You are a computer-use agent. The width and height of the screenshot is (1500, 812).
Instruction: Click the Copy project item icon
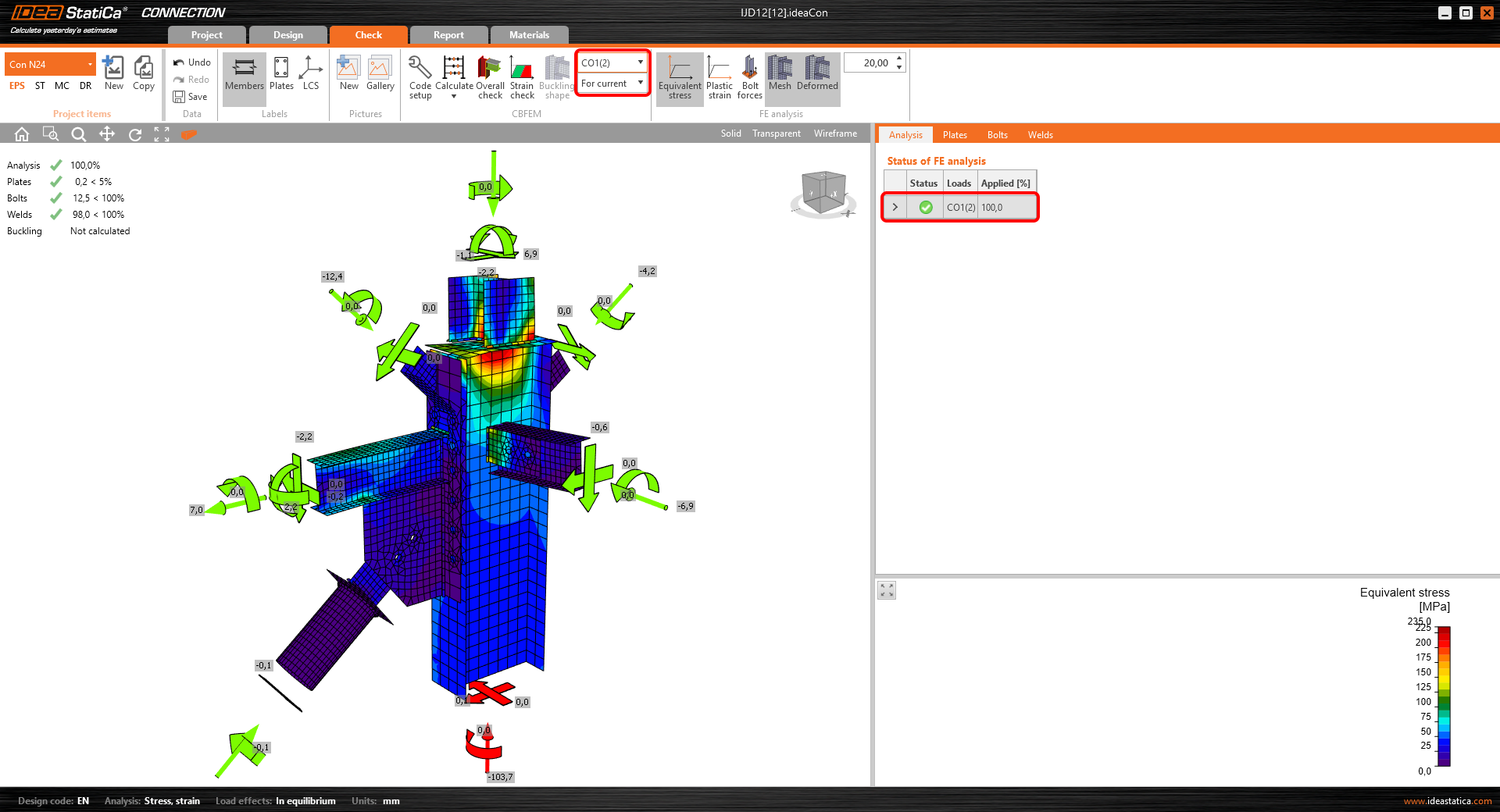[144, 73]
